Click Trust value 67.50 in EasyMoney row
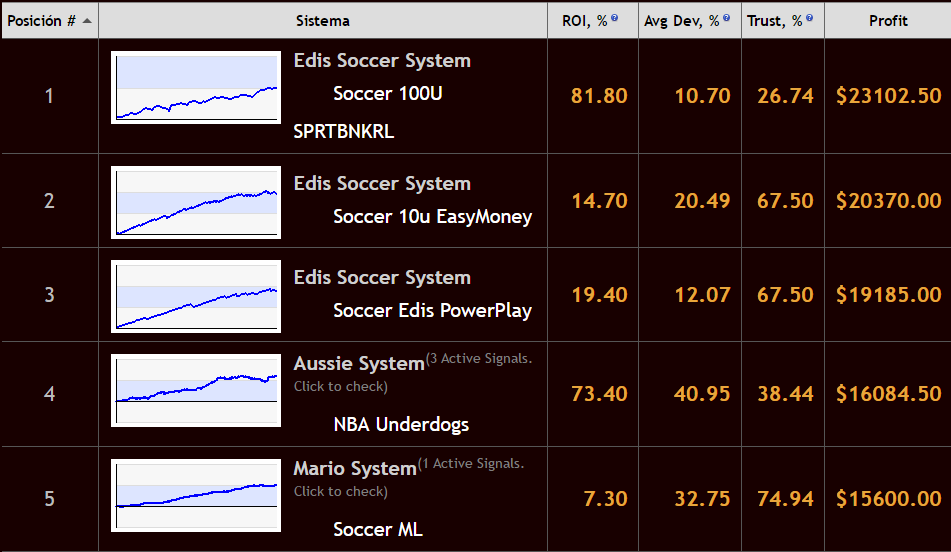 coord(785,201)
